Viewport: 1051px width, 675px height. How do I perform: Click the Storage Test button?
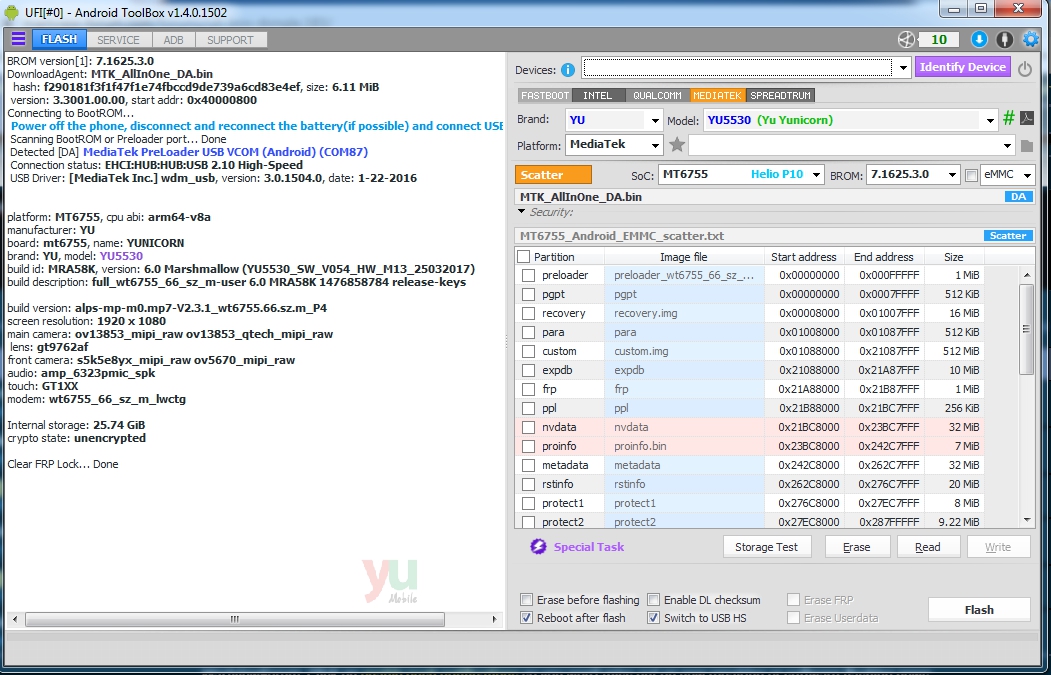(767, 547)
